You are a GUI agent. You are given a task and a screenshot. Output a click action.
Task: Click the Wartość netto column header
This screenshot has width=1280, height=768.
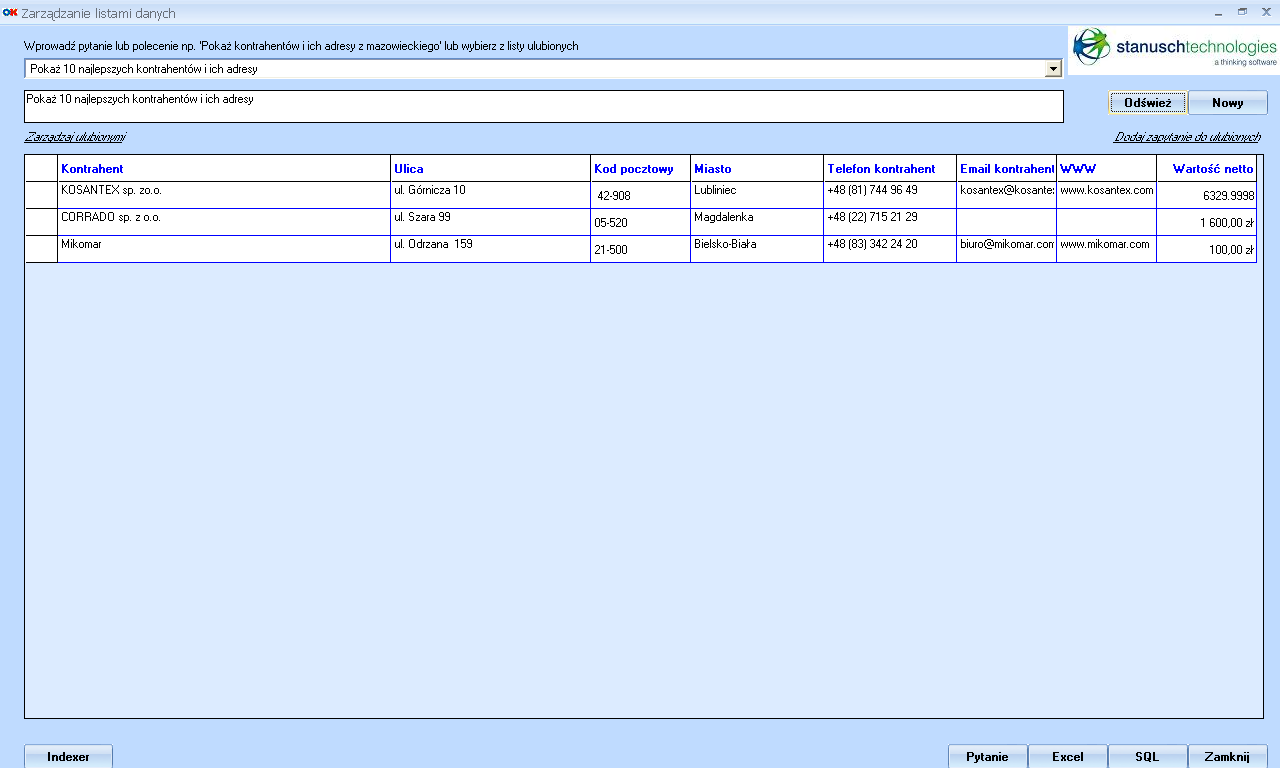pyautogui.click(x=1207, y=168)
